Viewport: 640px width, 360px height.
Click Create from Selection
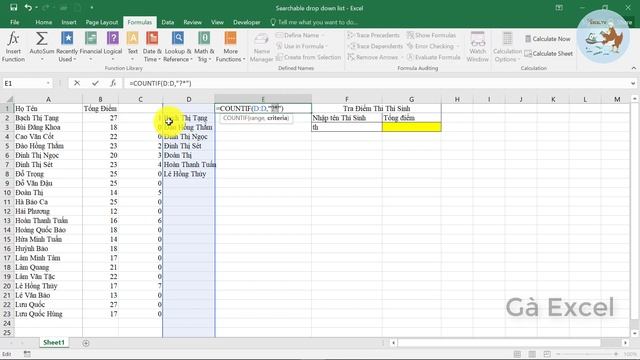click(x=309, y=57)
